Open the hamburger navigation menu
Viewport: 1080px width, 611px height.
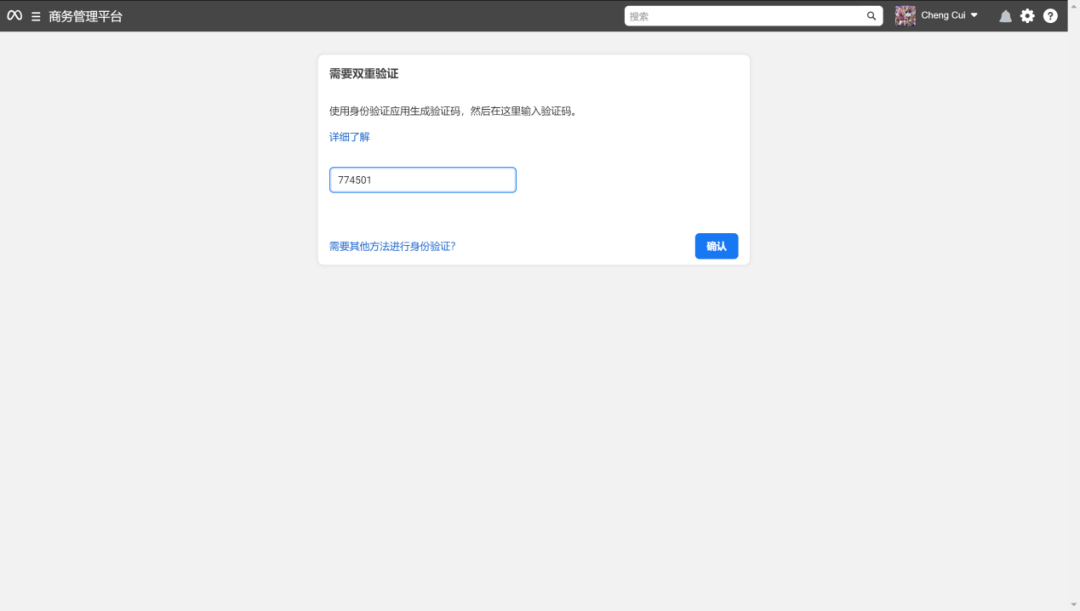click(35, 15)
